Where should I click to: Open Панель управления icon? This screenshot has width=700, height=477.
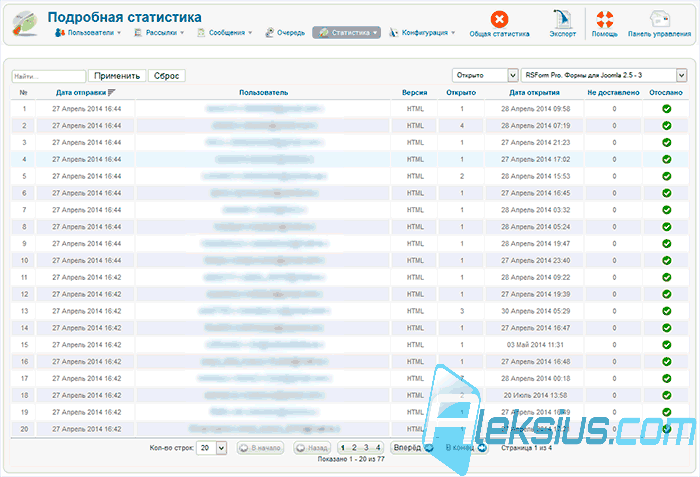point(659,19)
